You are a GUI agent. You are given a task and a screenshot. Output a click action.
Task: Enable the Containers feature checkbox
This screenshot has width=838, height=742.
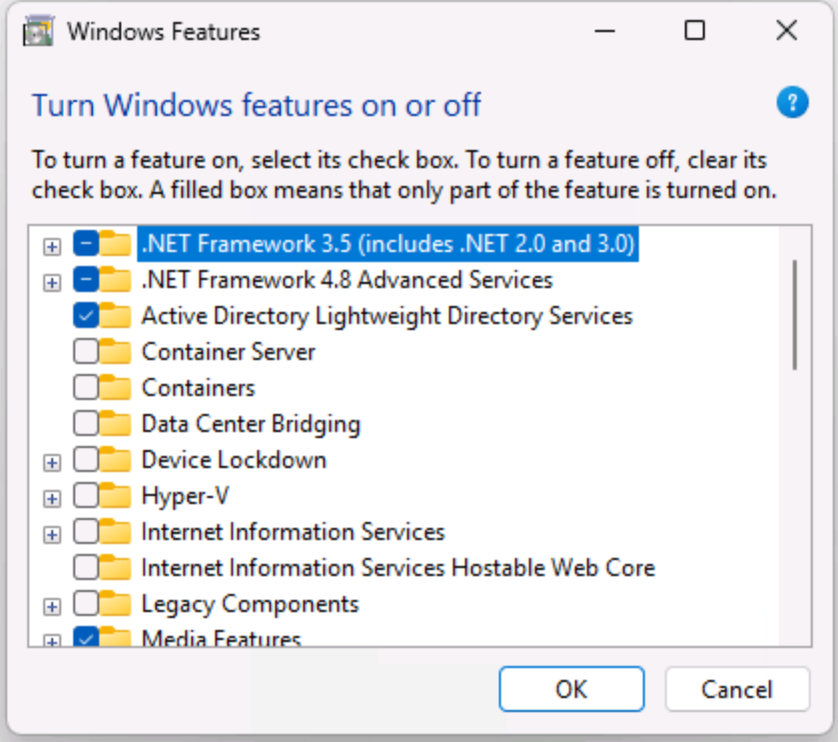(86, 388)
